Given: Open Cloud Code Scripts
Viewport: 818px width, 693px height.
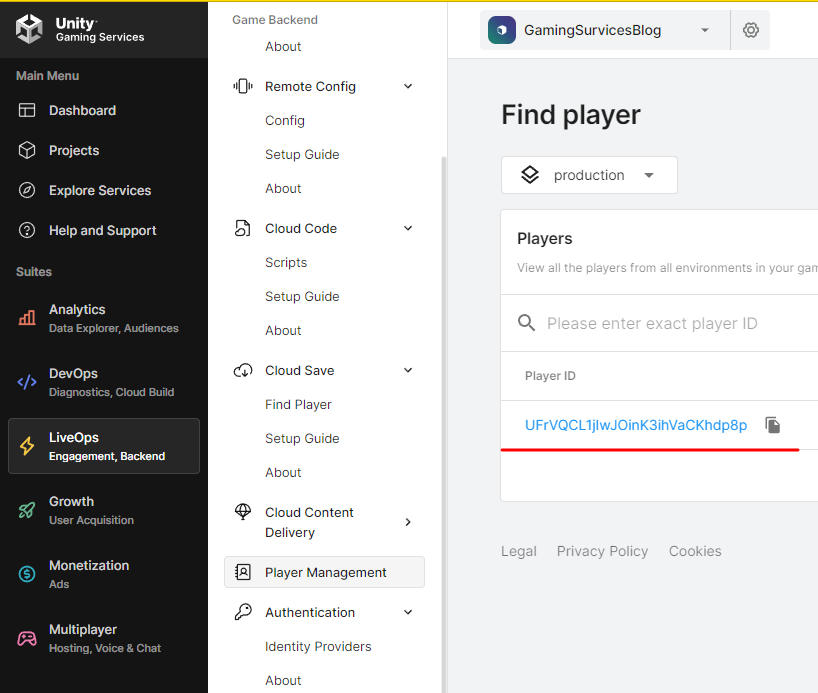Looking at the screenshot, I should [x=286, y=262].
